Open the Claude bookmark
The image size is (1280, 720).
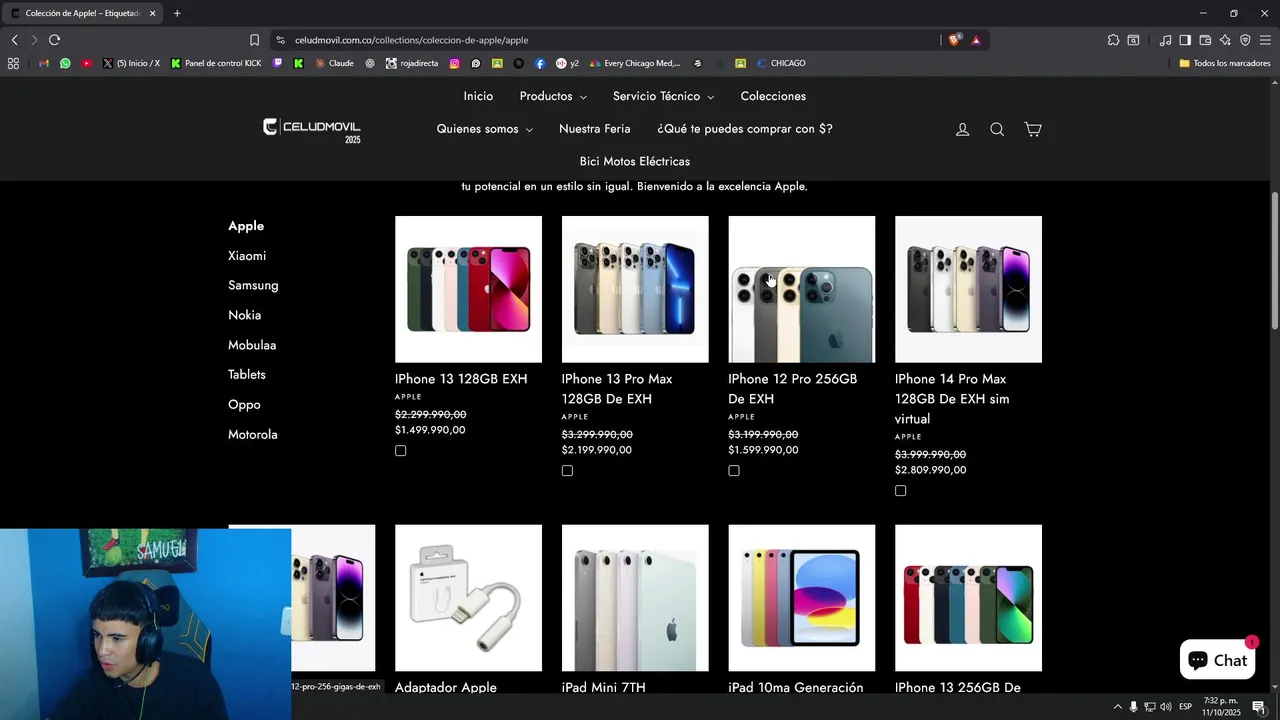click(334, 63)
